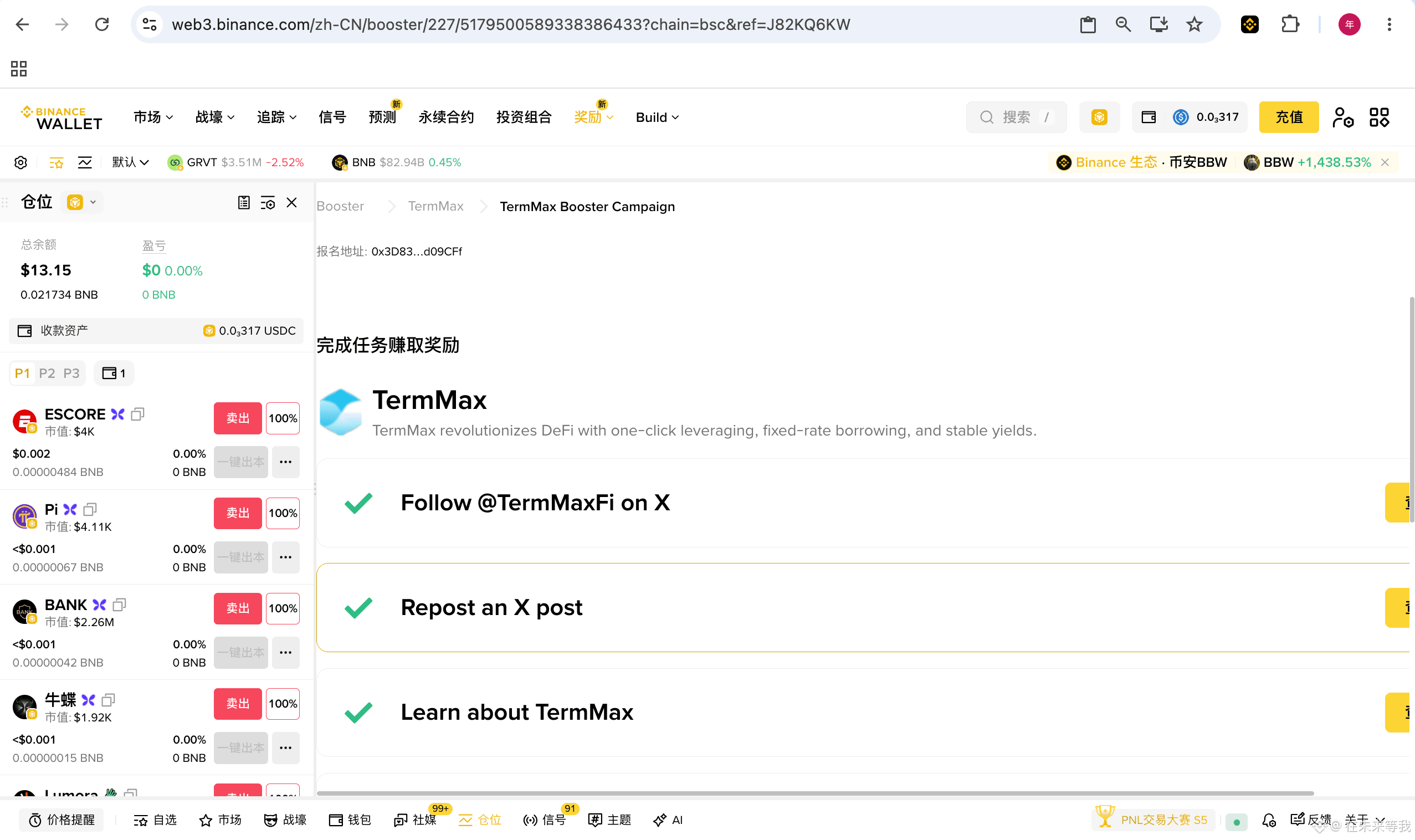Open notifications bell in bottom bar

(1269, 820)
